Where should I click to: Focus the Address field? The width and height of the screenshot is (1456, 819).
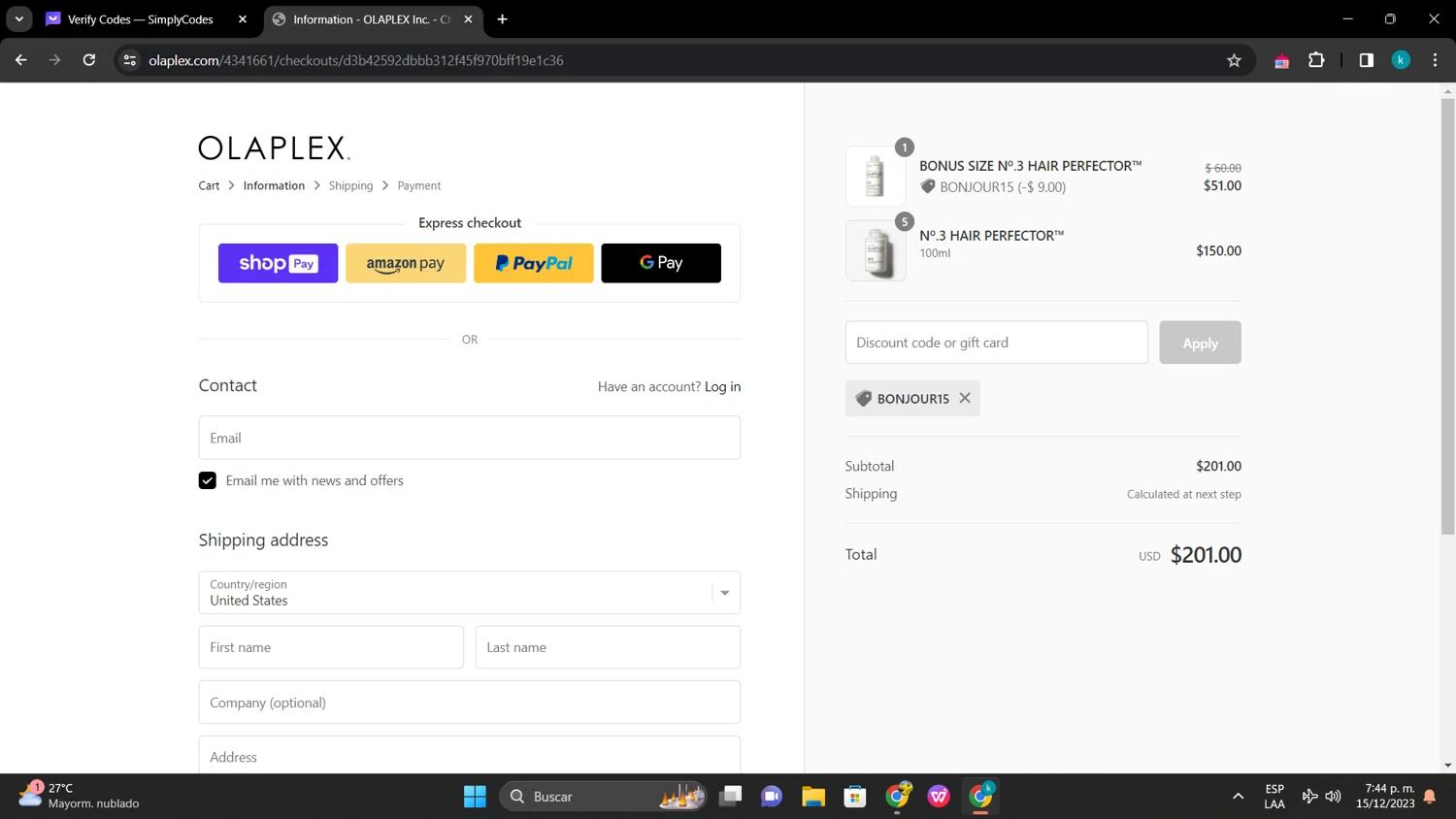click(470, 755)
